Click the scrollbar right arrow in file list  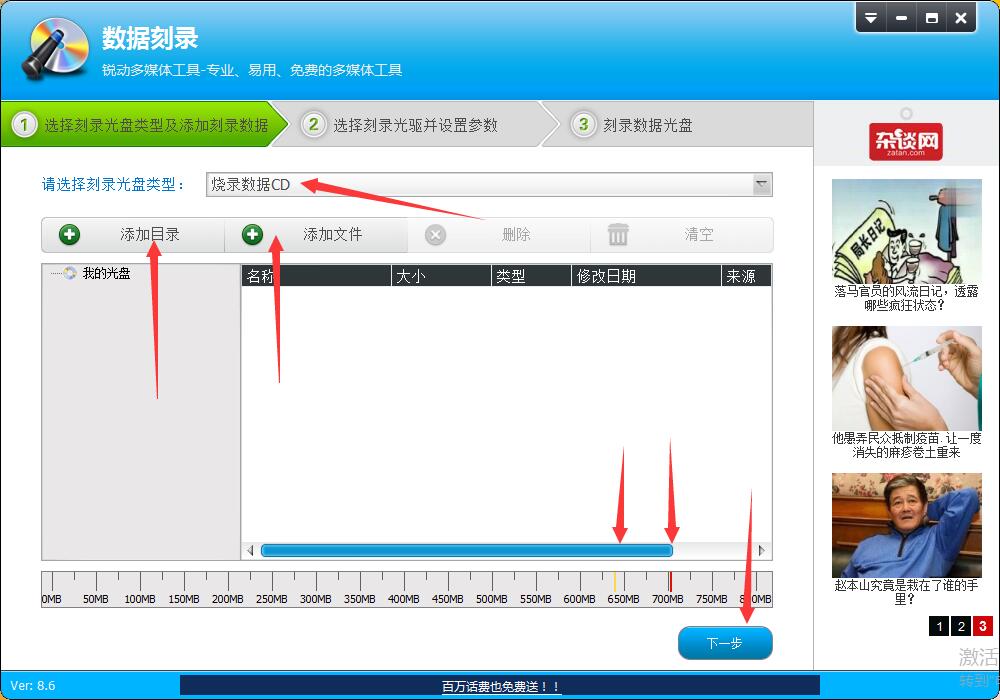[762, 550]
